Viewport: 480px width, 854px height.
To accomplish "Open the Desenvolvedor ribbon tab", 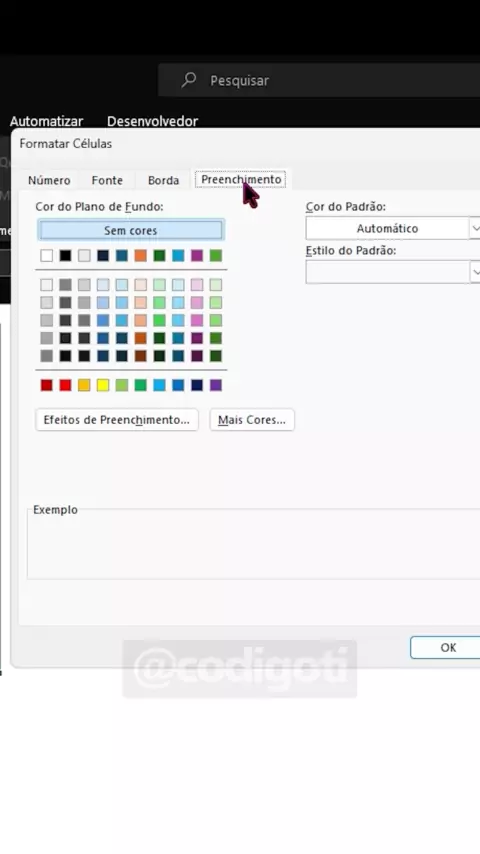I will click(x=153, y=121).
